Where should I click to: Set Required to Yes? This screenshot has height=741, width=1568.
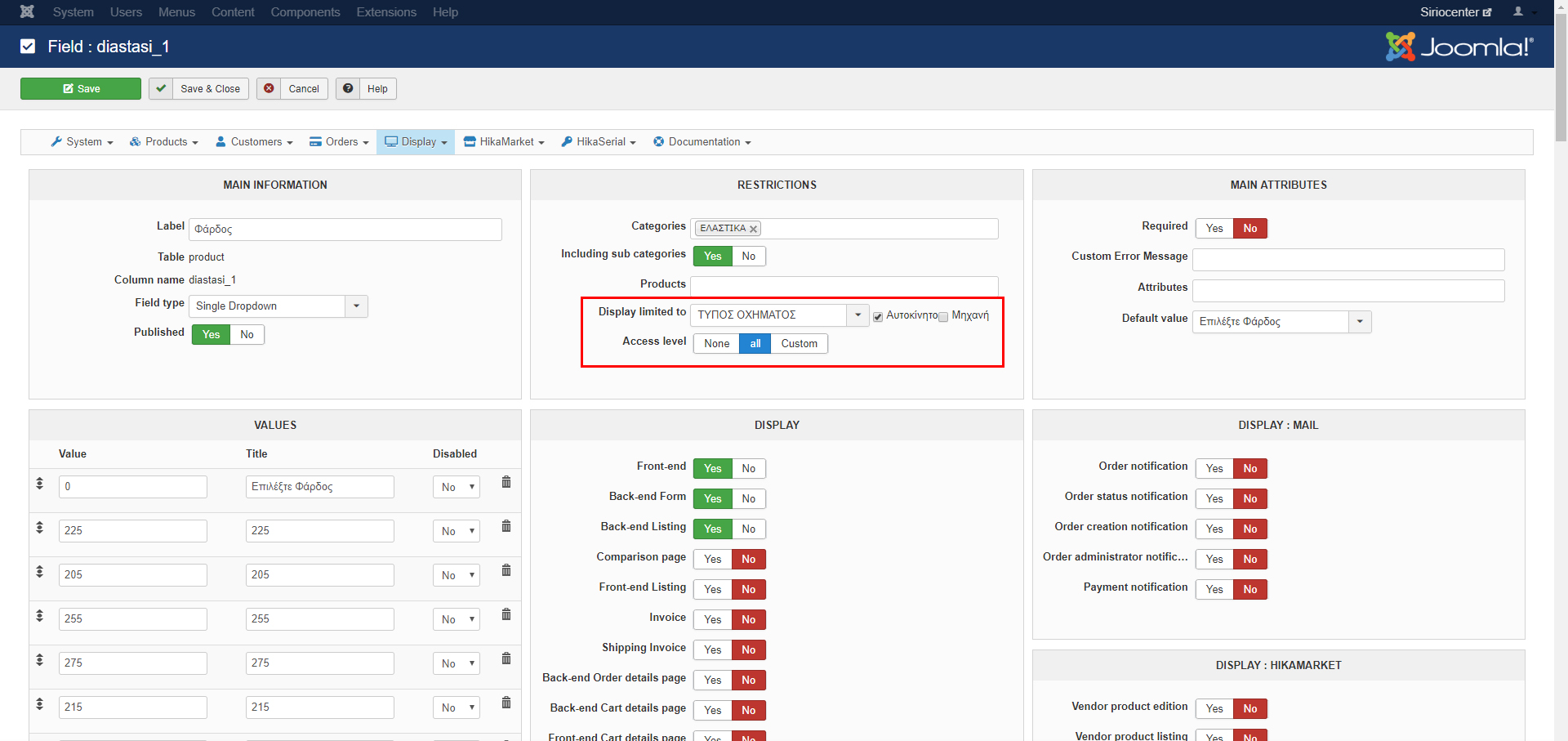coord(1214,229)
